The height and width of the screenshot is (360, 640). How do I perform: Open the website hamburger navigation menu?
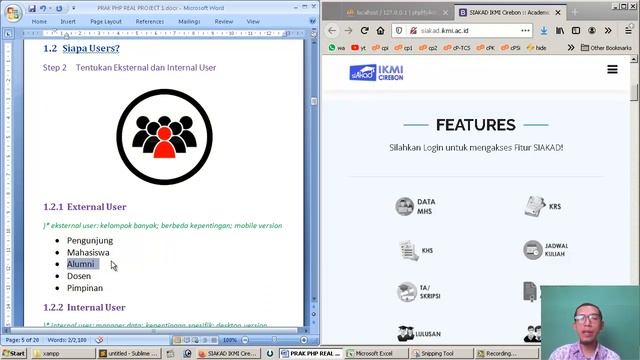pos(612,69)
